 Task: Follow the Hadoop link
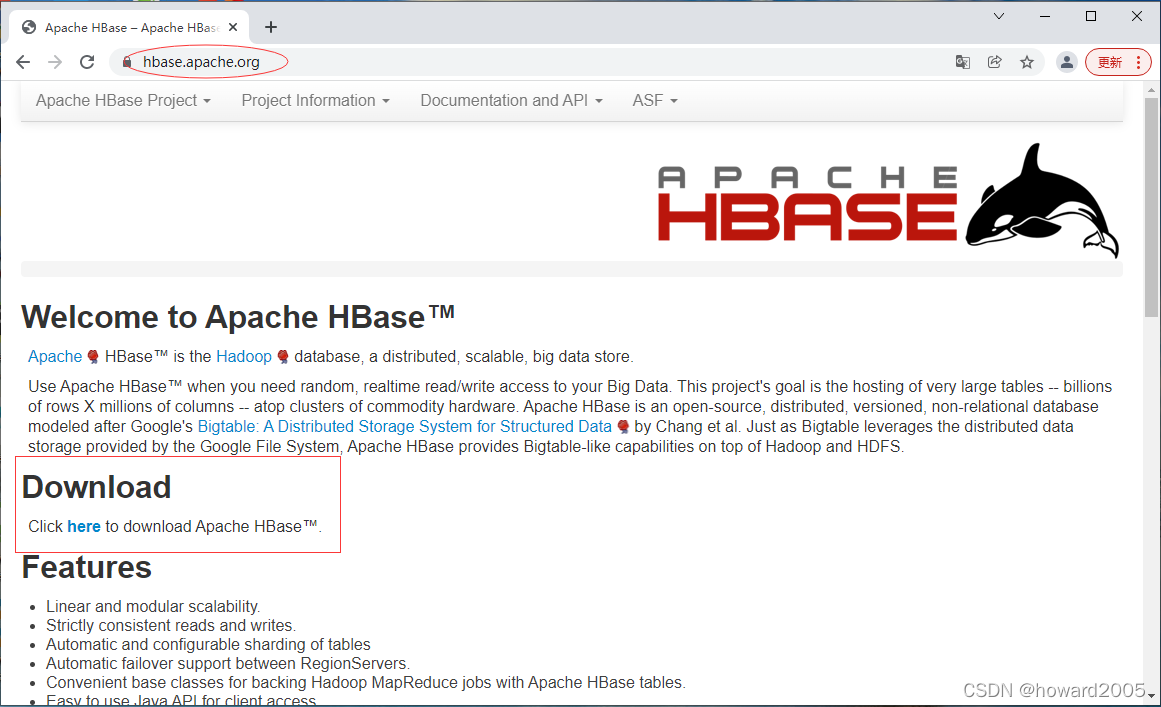click(x=244, y=357)
